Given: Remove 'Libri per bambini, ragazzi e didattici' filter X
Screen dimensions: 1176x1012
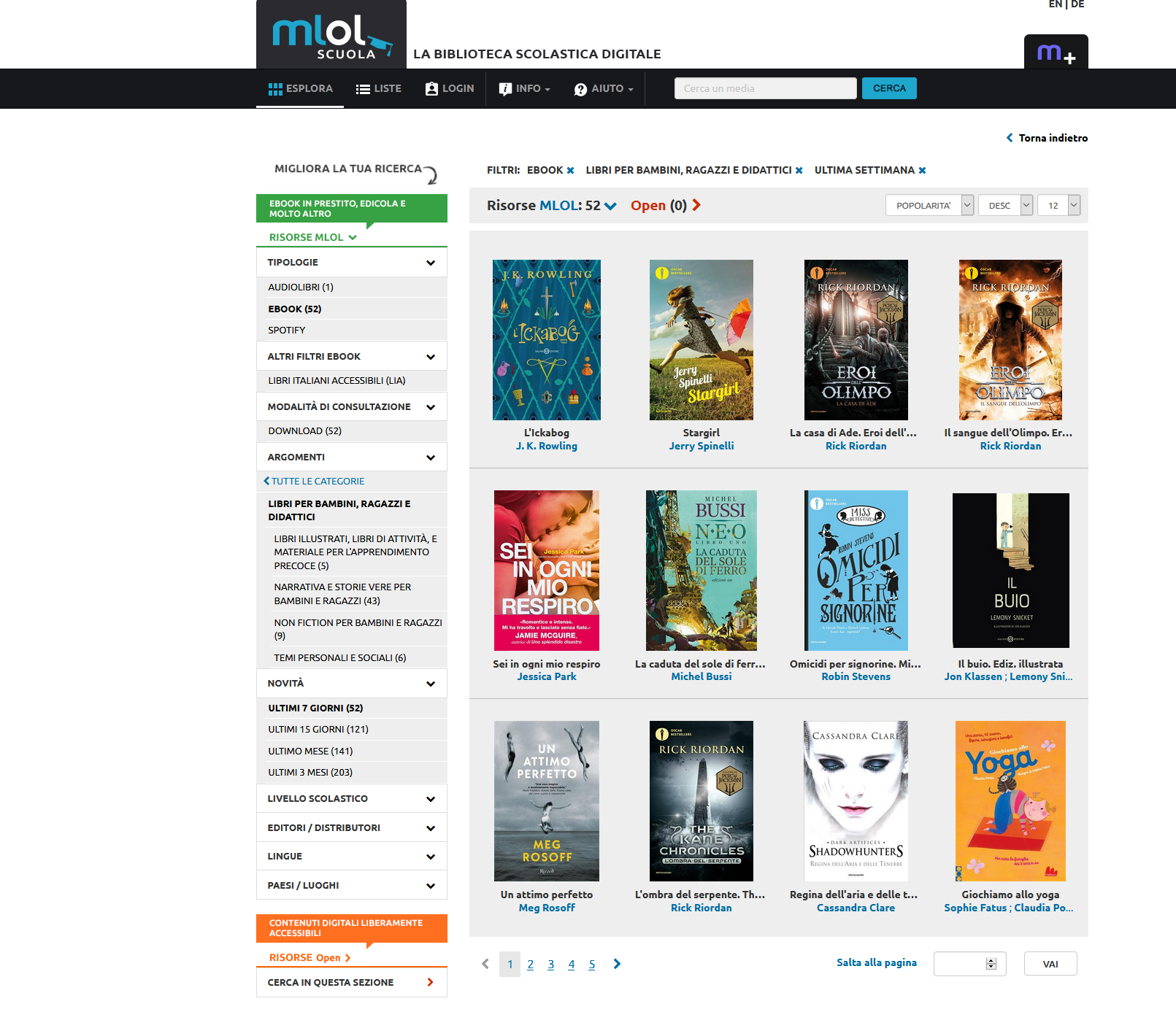Looking at the screenshot, I should 799,170.
